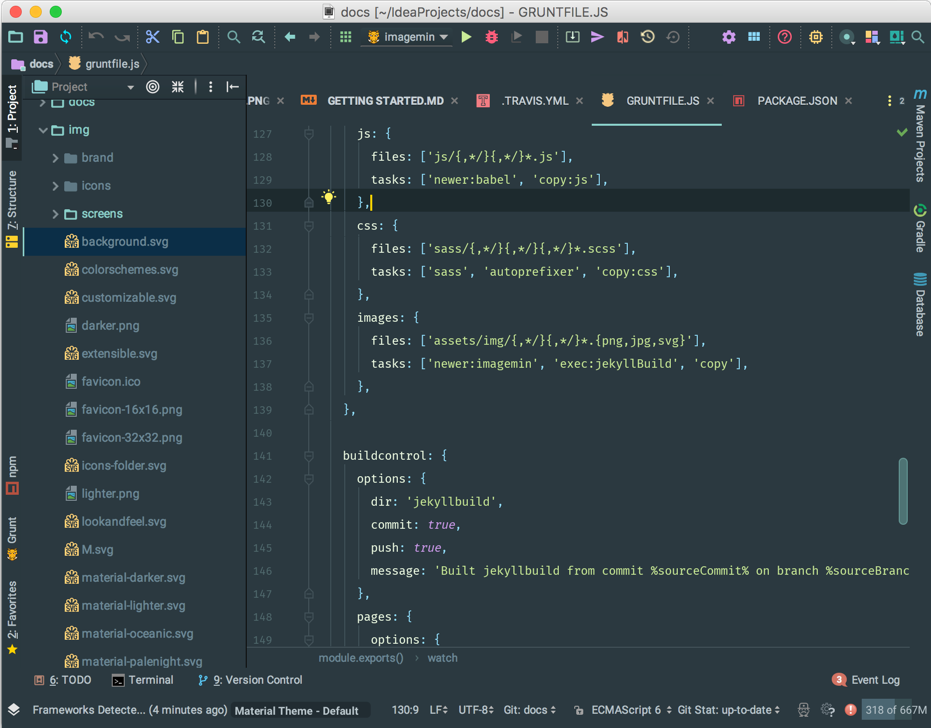
Task: Click the Find magnifier icon
Action: tap(233, 37)
